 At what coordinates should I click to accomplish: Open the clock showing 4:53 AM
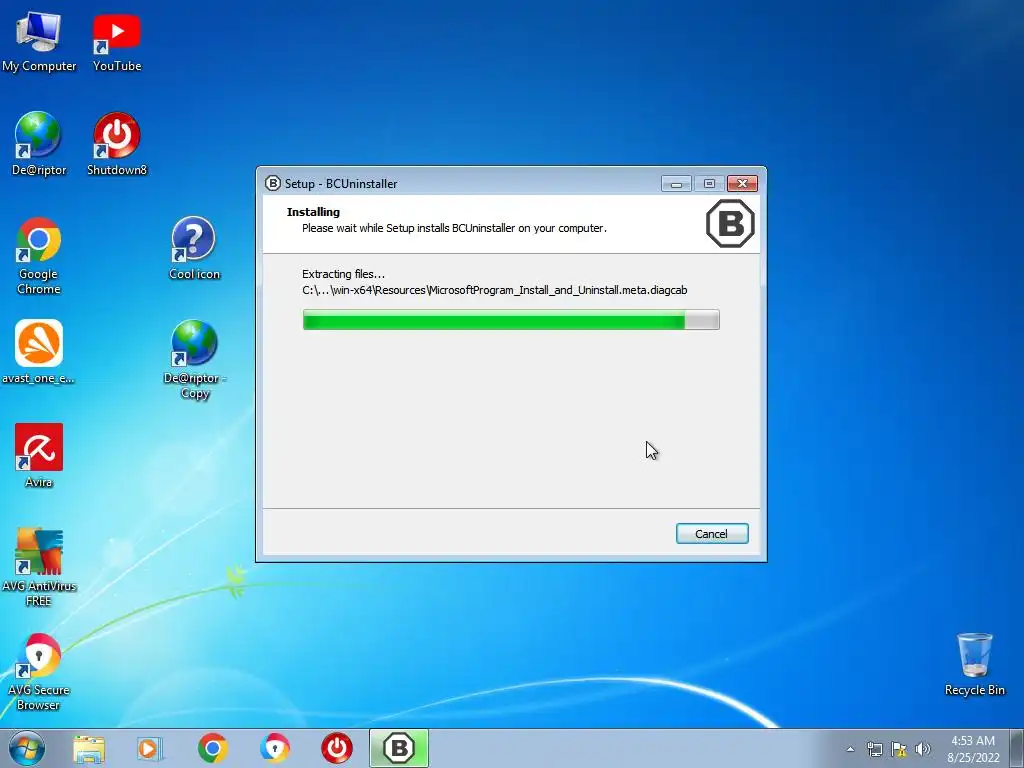tap(973, 749)
